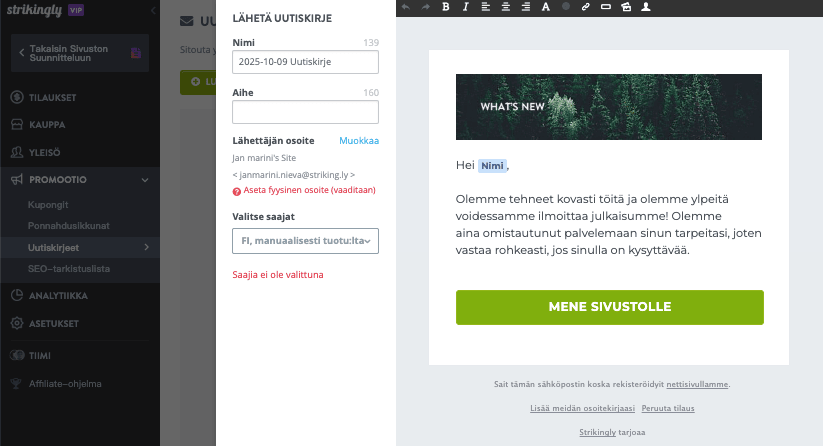The image size is (823, 446).
Task: Expand the Uutiskirjeet arrow
Action: [146, 247]
